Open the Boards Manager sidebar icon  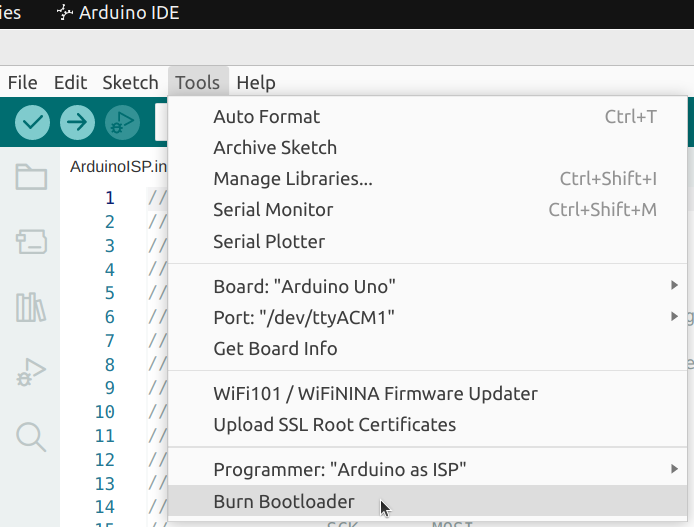[x=31, y=241]
